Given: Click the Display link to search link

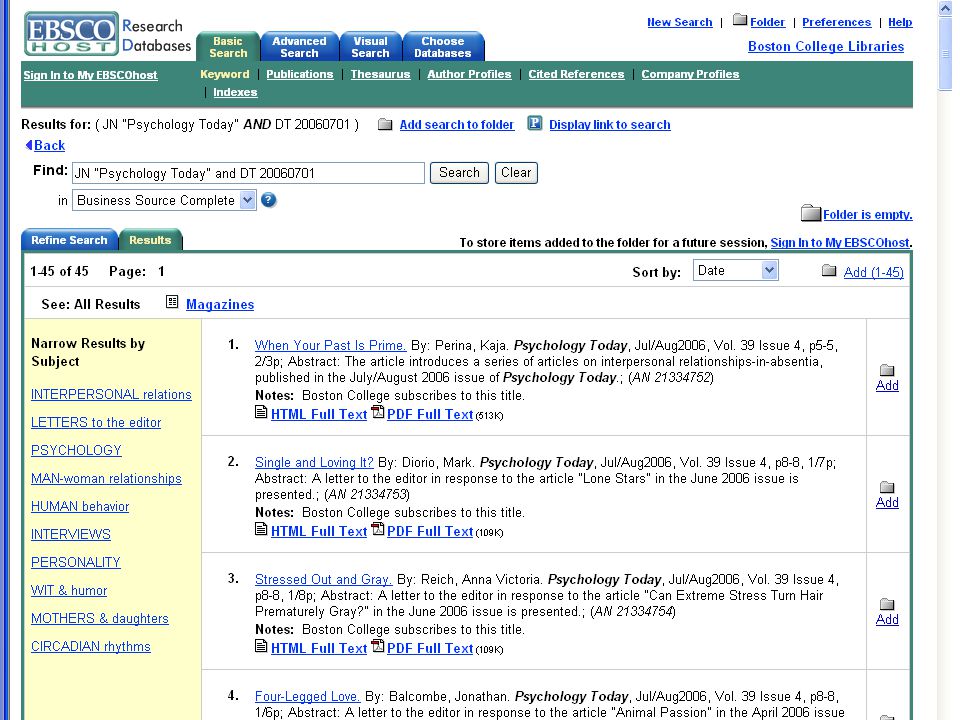Looking at the screenshot, I should point(609,125).
